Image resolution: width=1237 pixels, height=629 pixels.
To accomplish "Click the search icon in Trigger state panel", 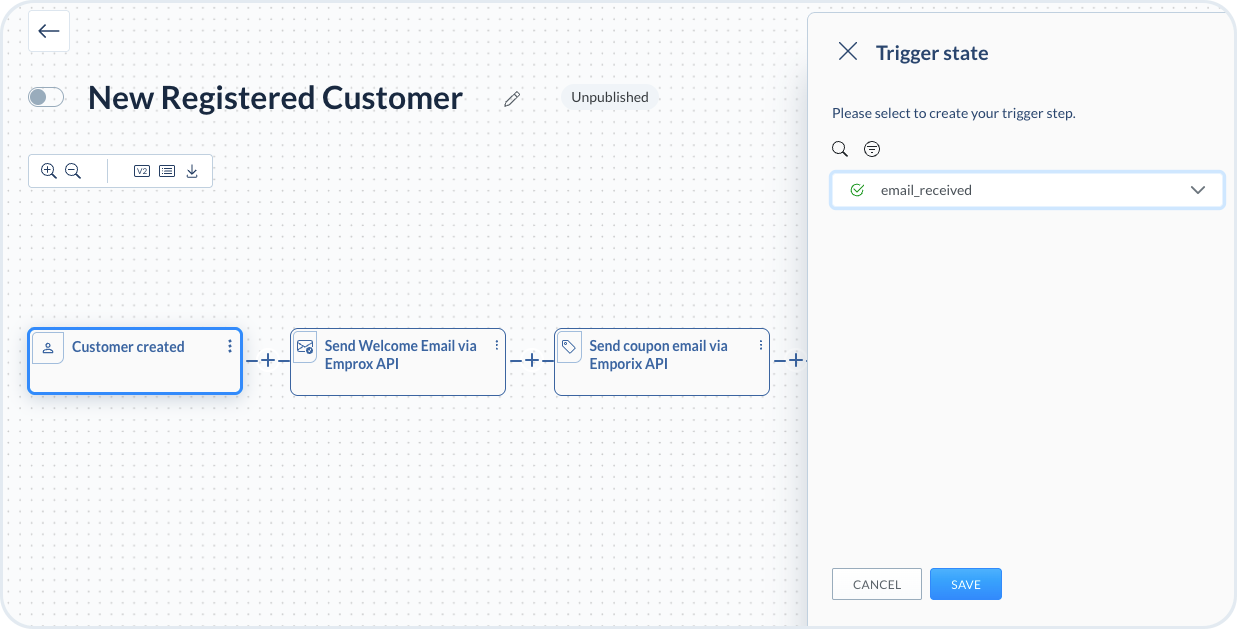I will point(840,149).
